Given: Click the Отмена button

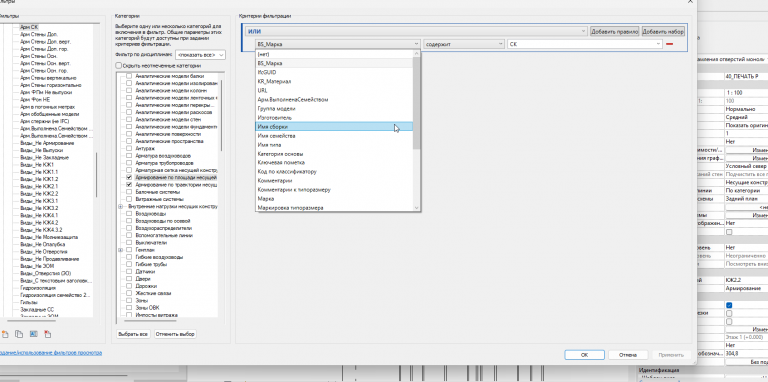Looking at the screenshot, I should click(x=627, y=355).
